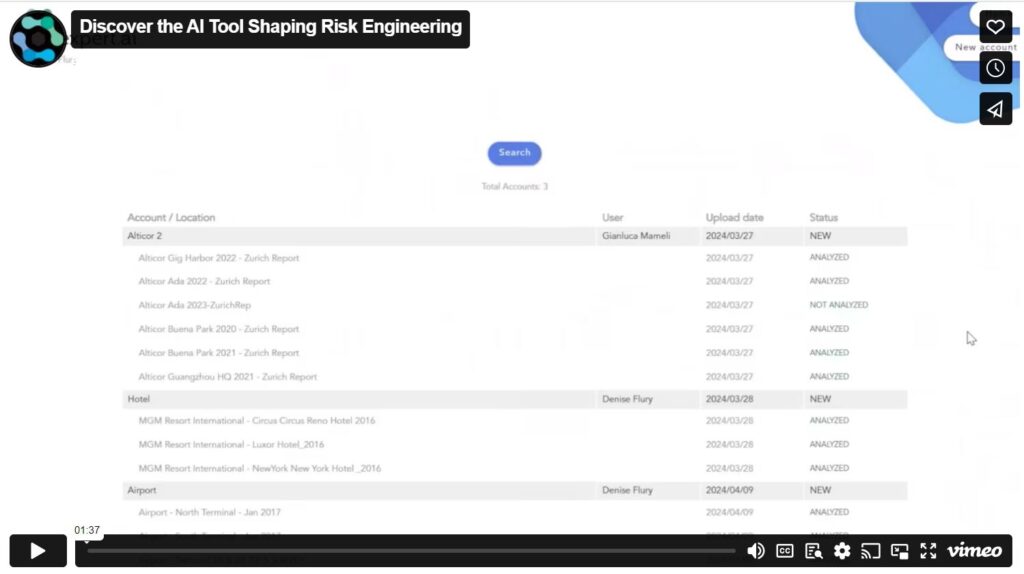Seek on the video progress bar

[411, 551]
